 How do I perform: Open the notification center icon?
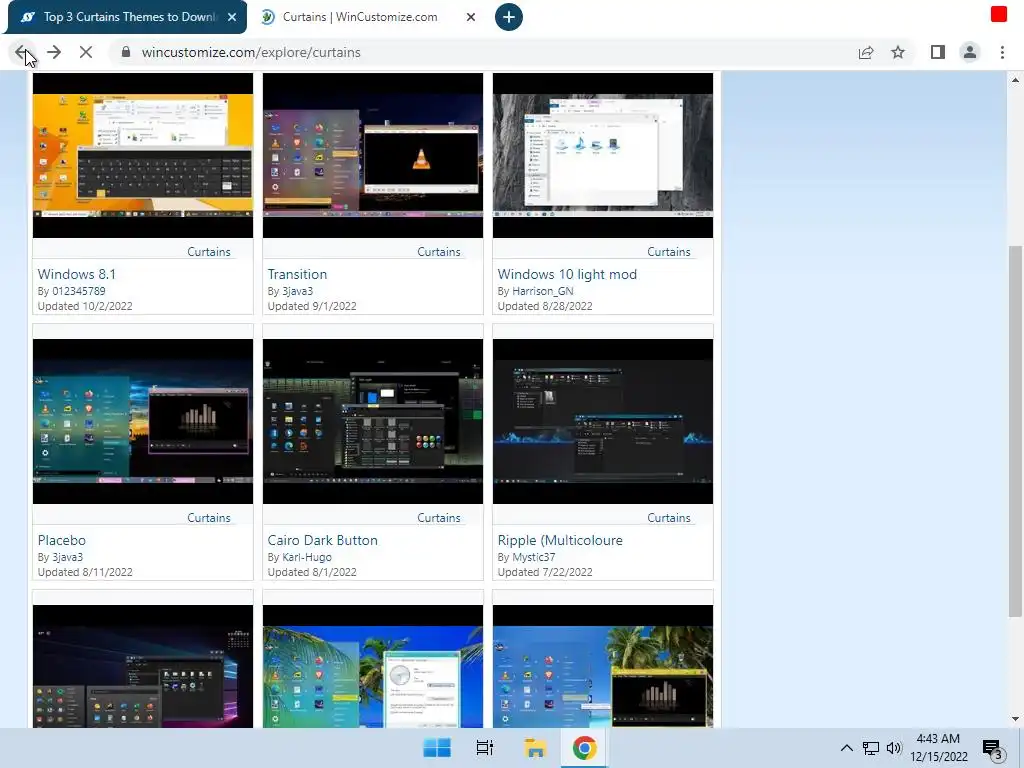point(992,750)
